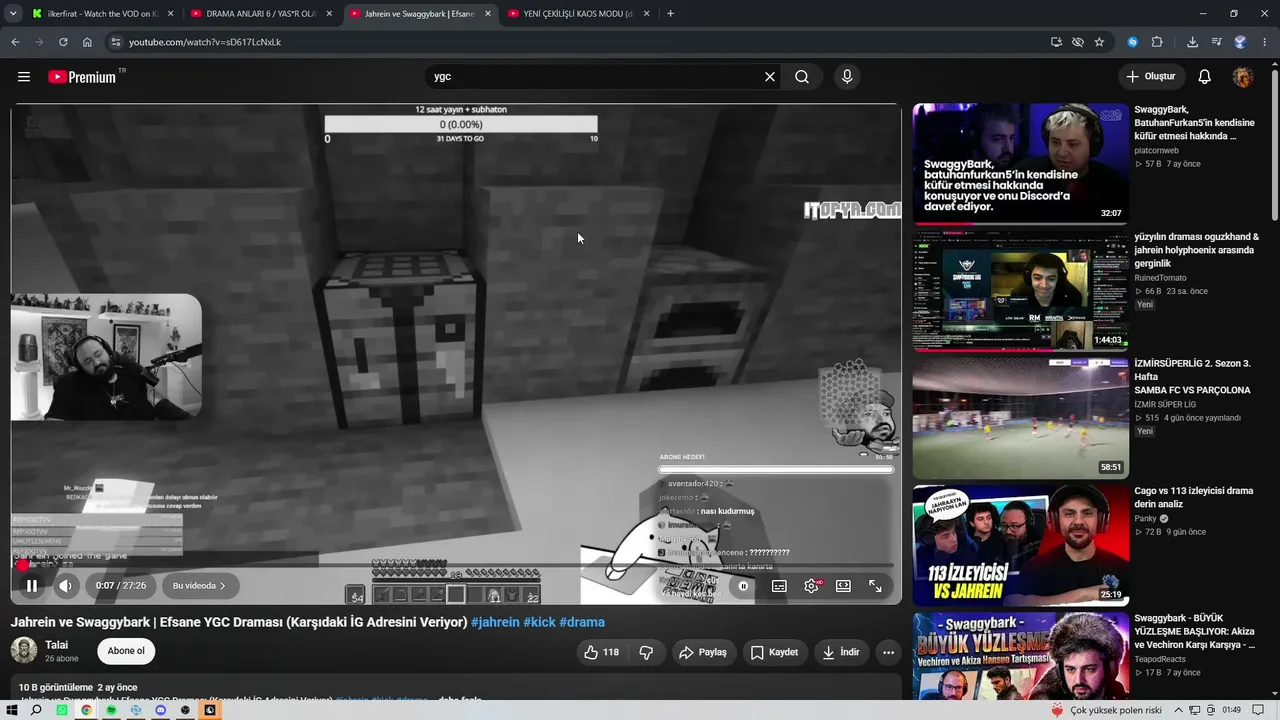The image size is (1280, 720).
Task: Open the Cago vs 113 izleyicisi thumbnail
Action: point(1021,545)
